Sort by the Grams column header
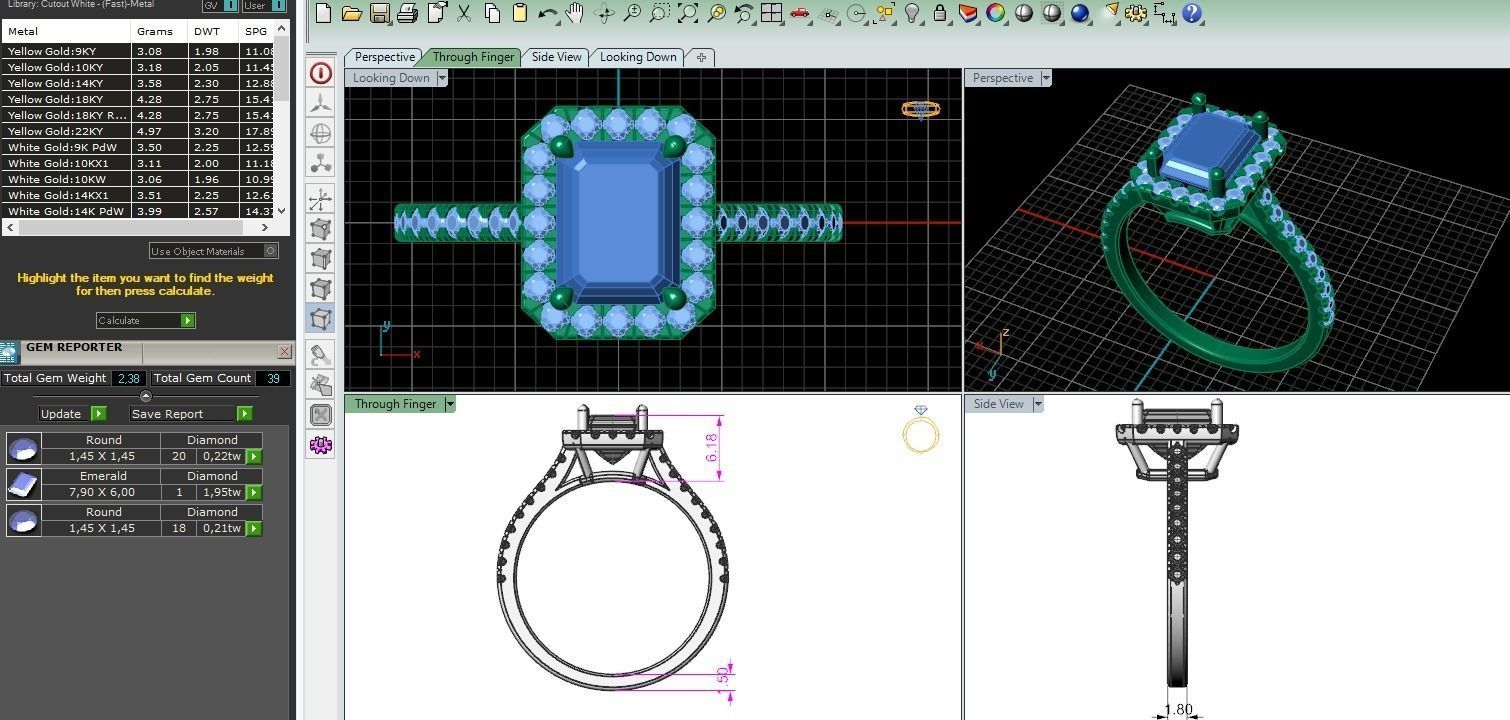The width and height of the screenshot is (1510, 720). (160, 31)
